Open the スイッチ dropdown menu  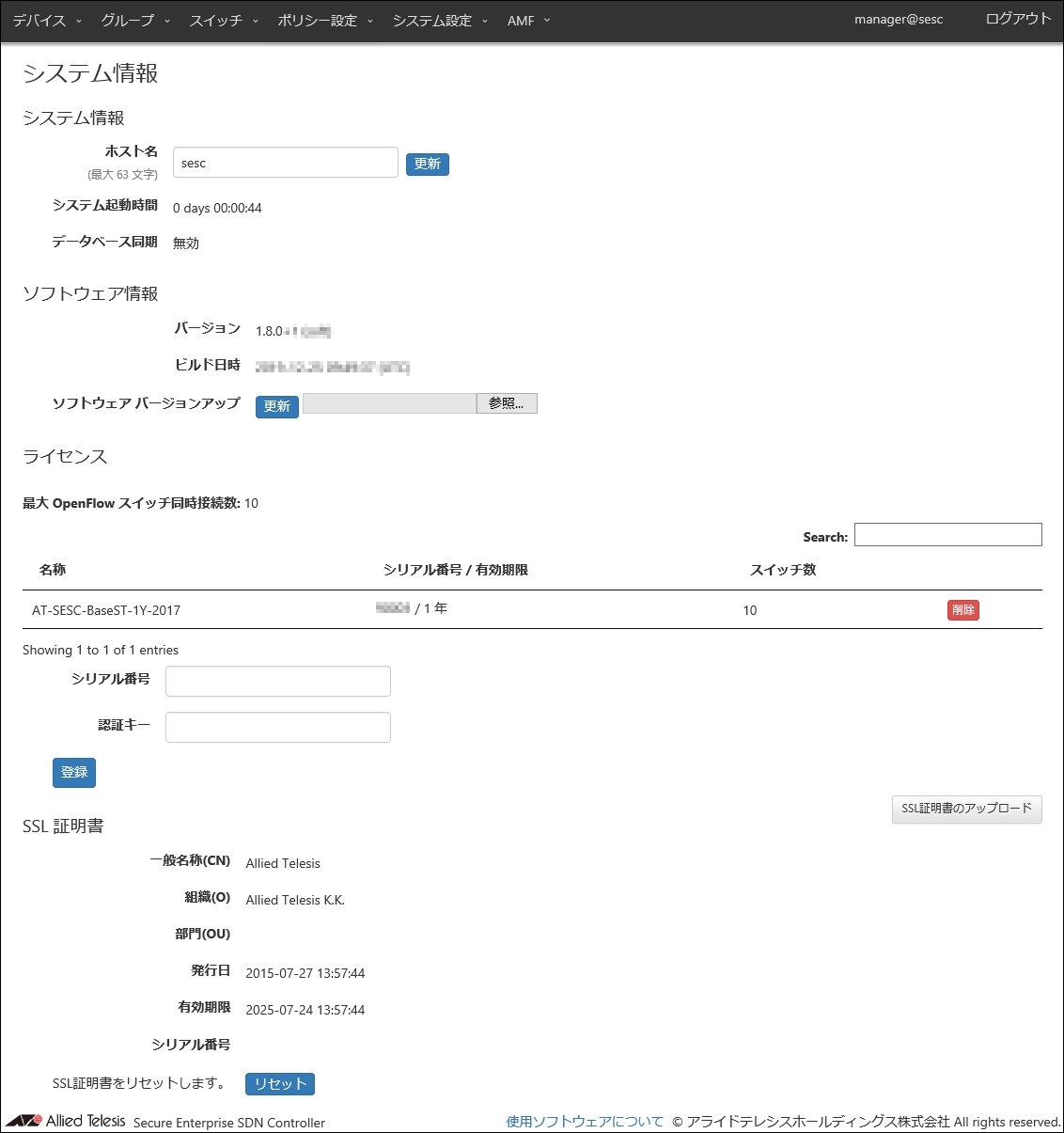[224, 20]
